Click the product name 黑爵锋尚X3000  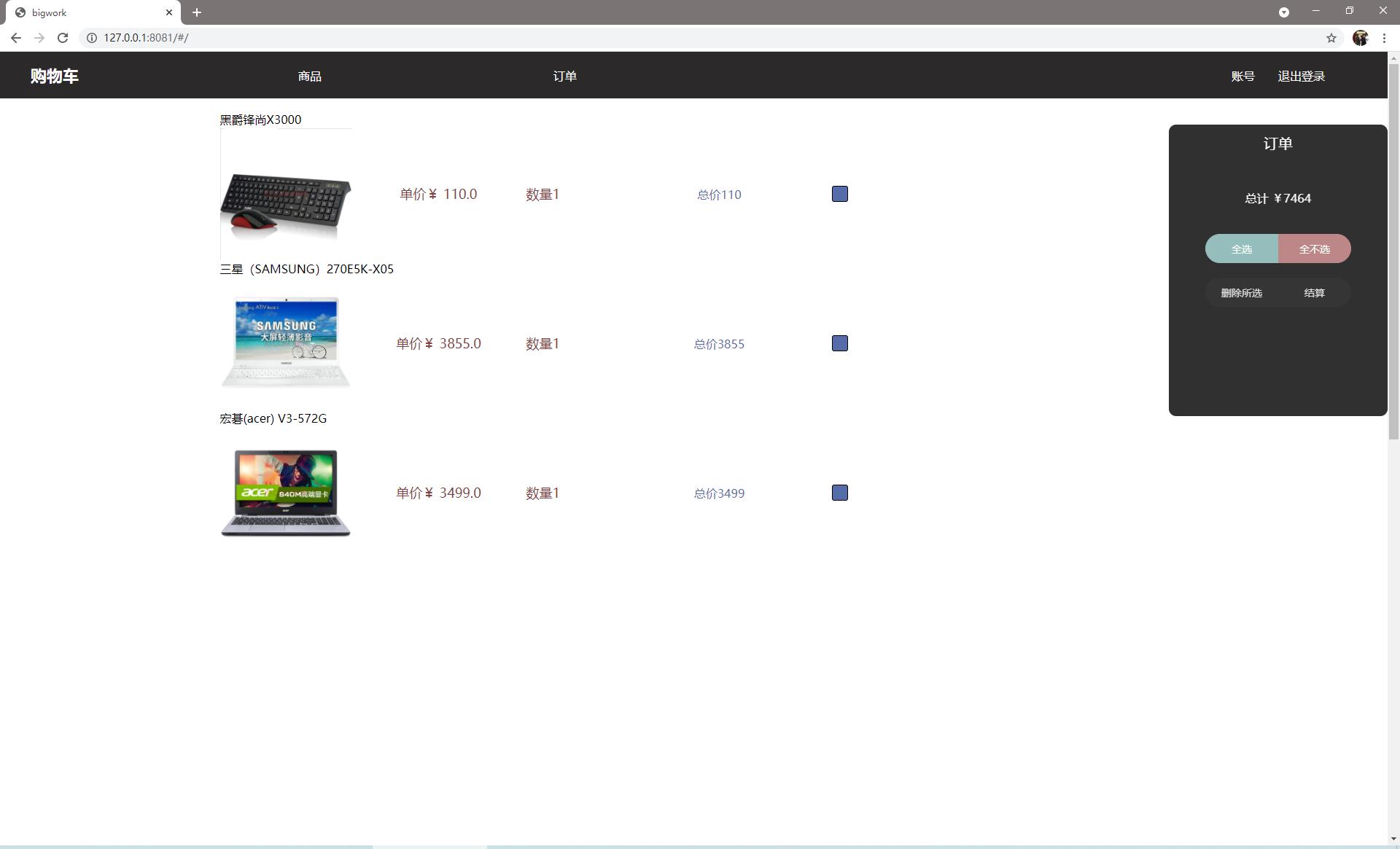260,120
